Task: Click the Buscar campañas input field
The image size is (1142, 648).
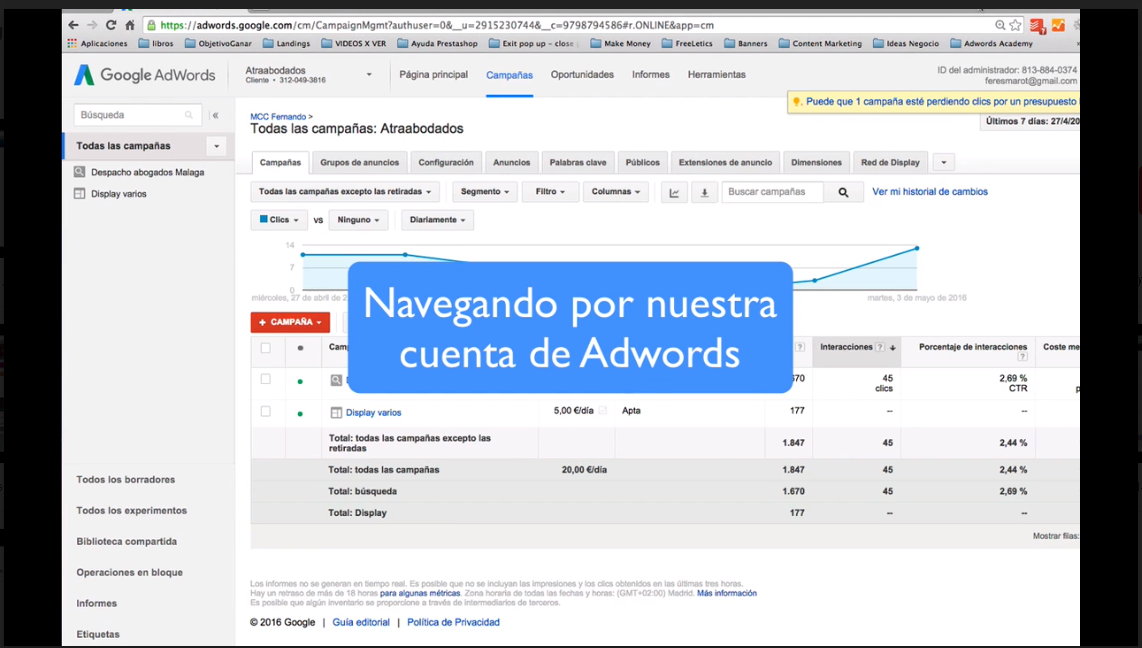Action: [773, 192]
